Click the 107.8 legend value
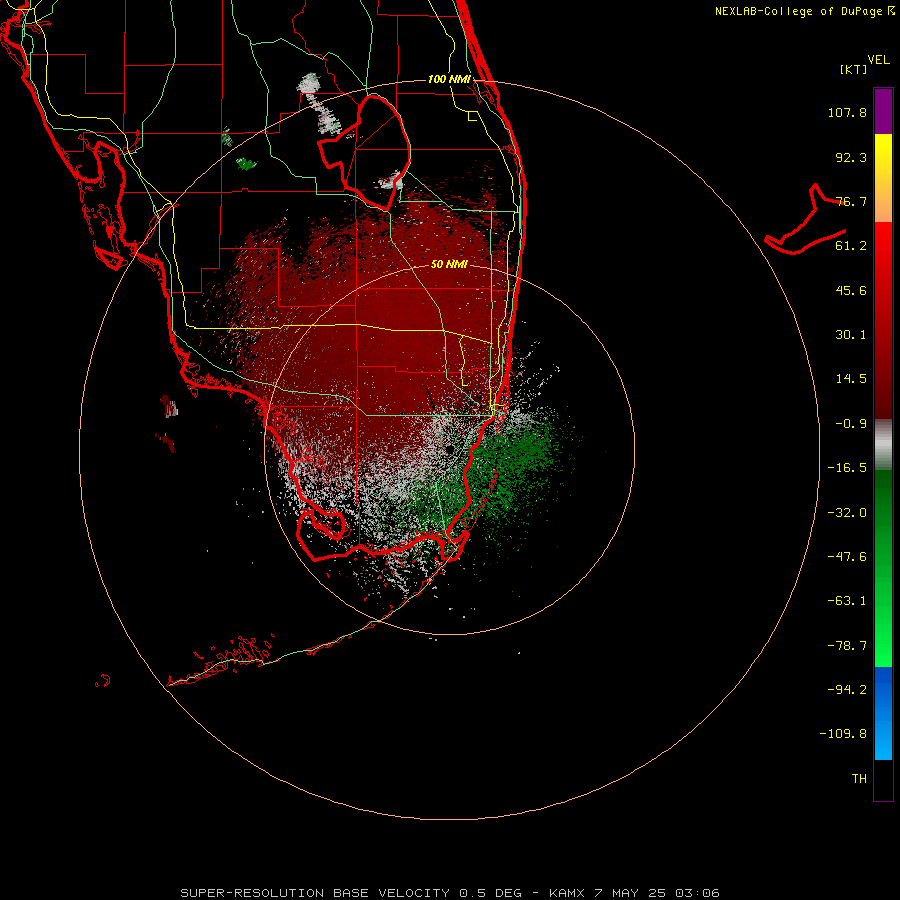 click(847, 112)
